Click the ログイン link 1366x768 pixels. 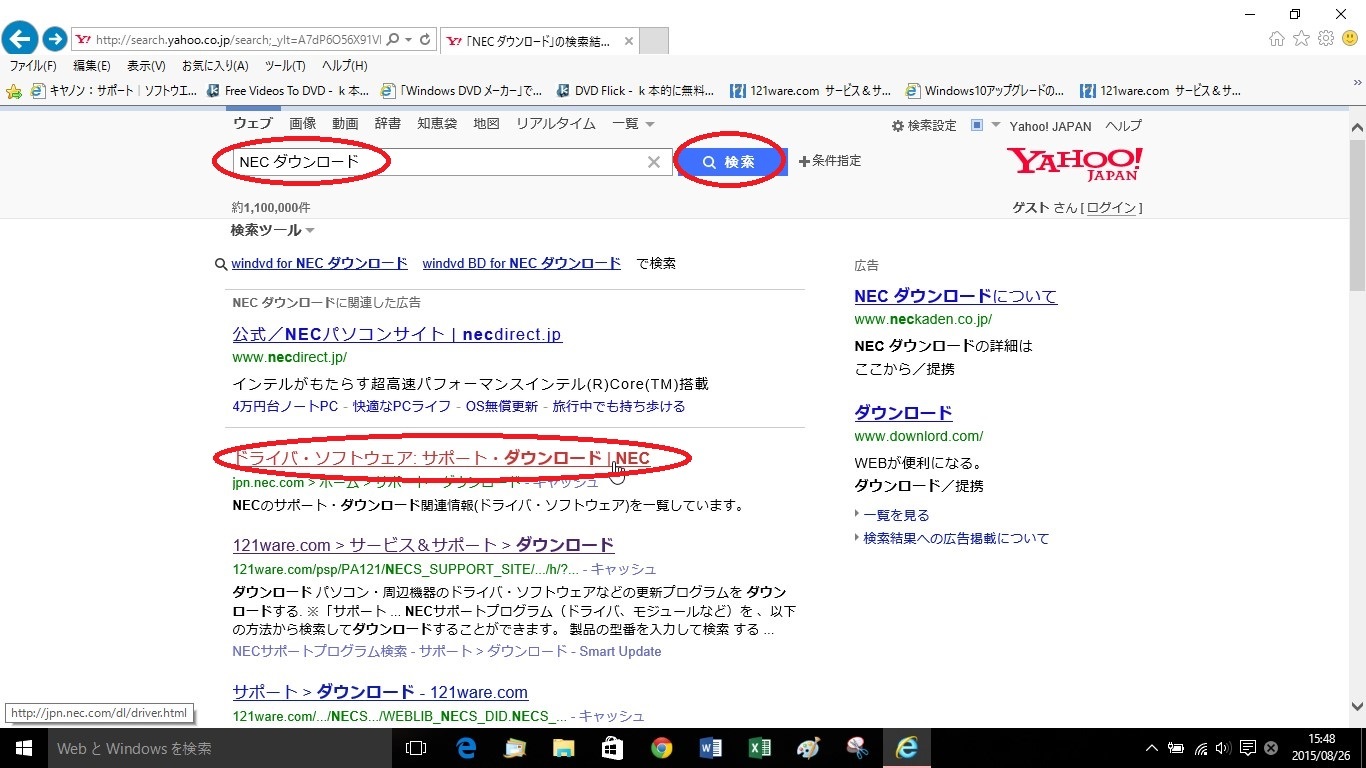tap(1111, 208)
